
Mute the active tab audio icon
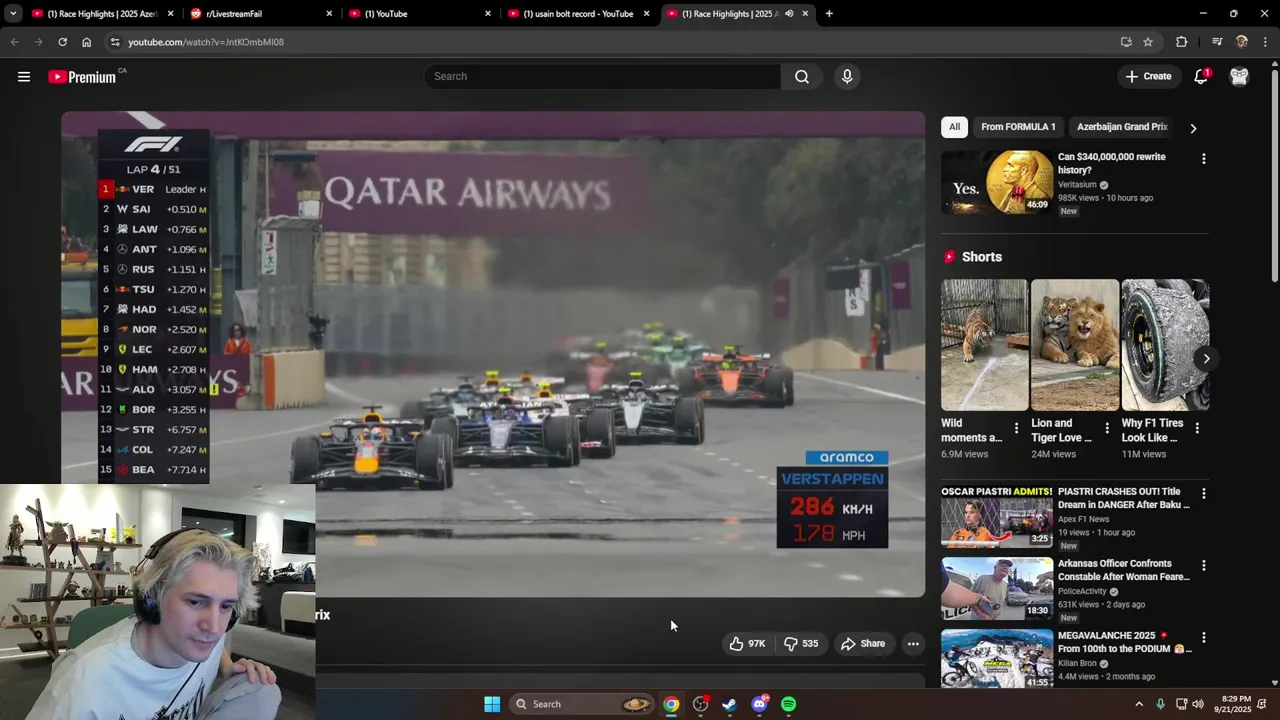pyautogui.click(x=789, y=14)
